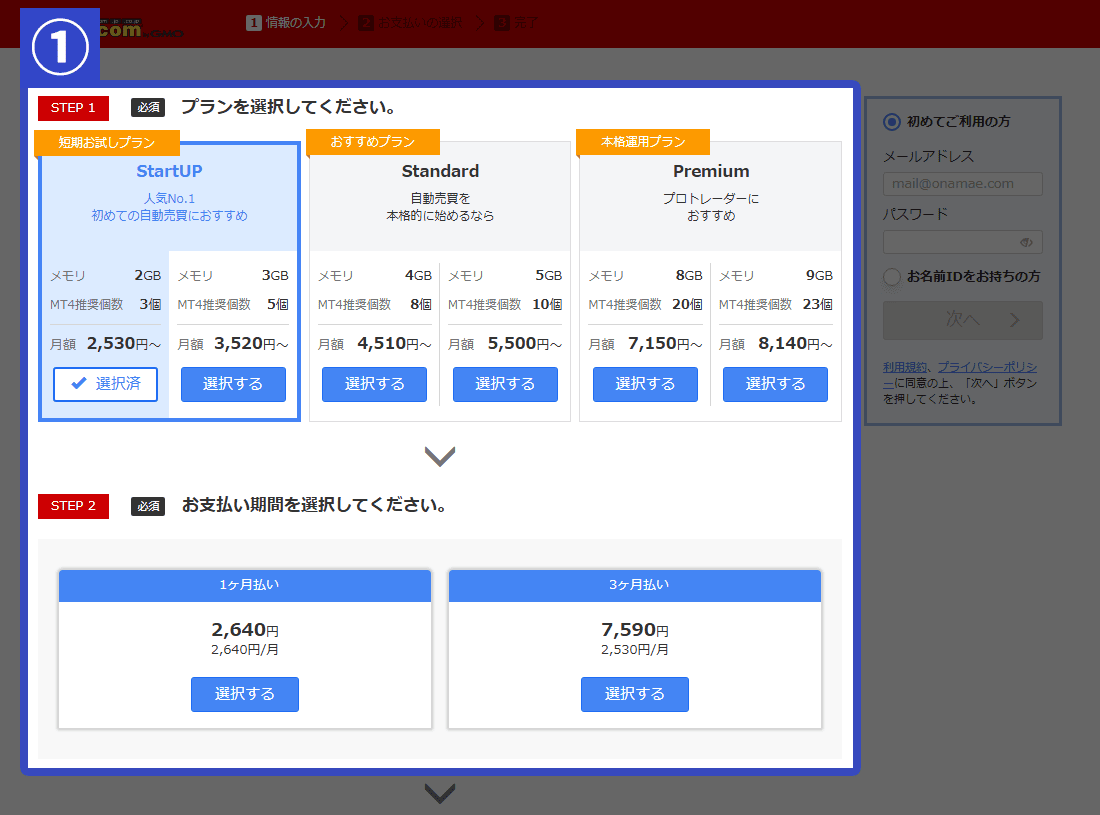This screenshot has width=1100, height=815.
Task: Select お名前IDをお持ちの方 radio button
Action: point(892,277)
